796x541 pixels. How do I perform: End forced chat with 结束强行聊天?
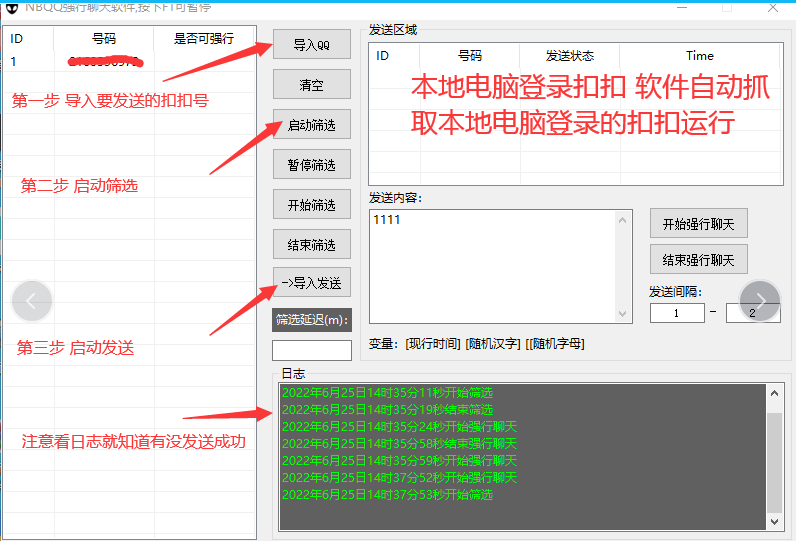tap(699, 259)
